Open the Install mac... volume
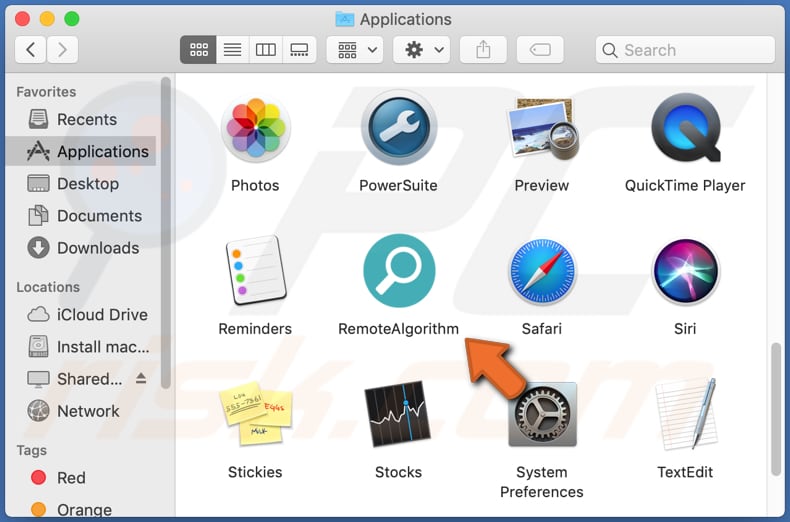This screenshot has height=522, width=790. coord(81,347)
